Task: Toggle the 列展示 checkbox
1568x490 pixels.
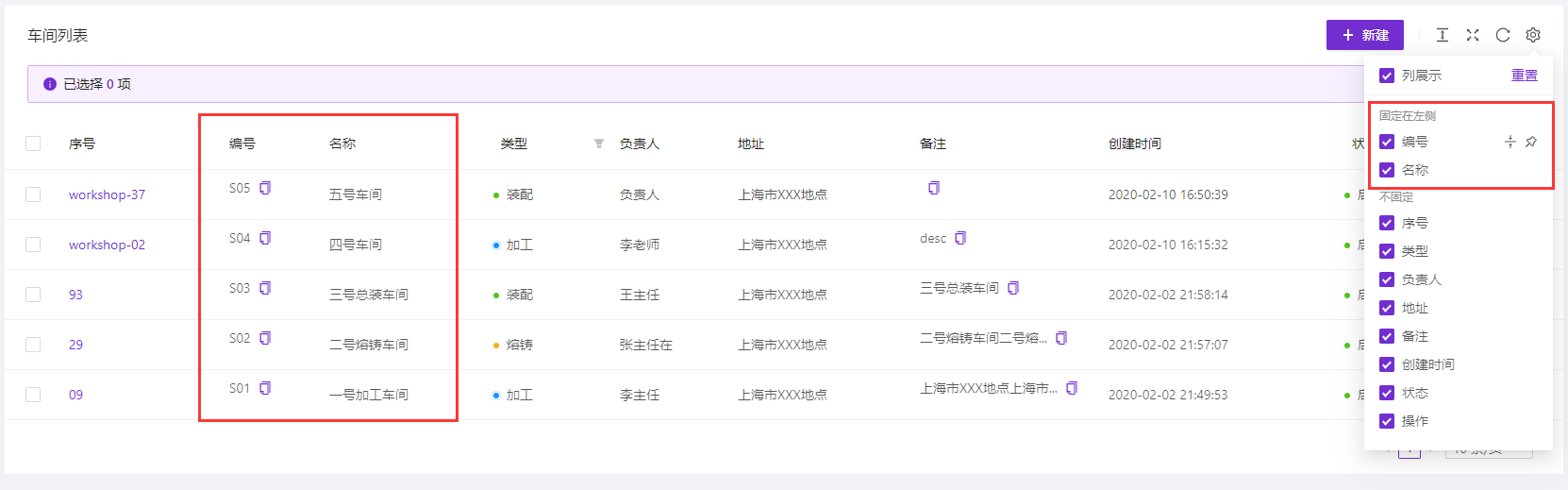Action: click(1387, 76)
